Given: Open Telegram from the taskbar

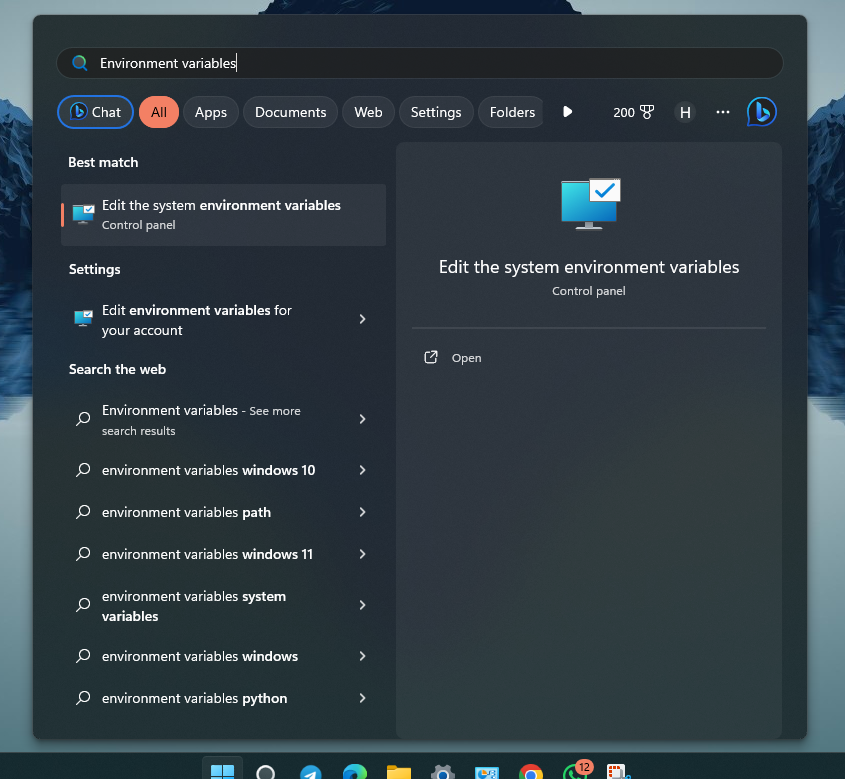Looking at the screenshot, I should [311, 772].
